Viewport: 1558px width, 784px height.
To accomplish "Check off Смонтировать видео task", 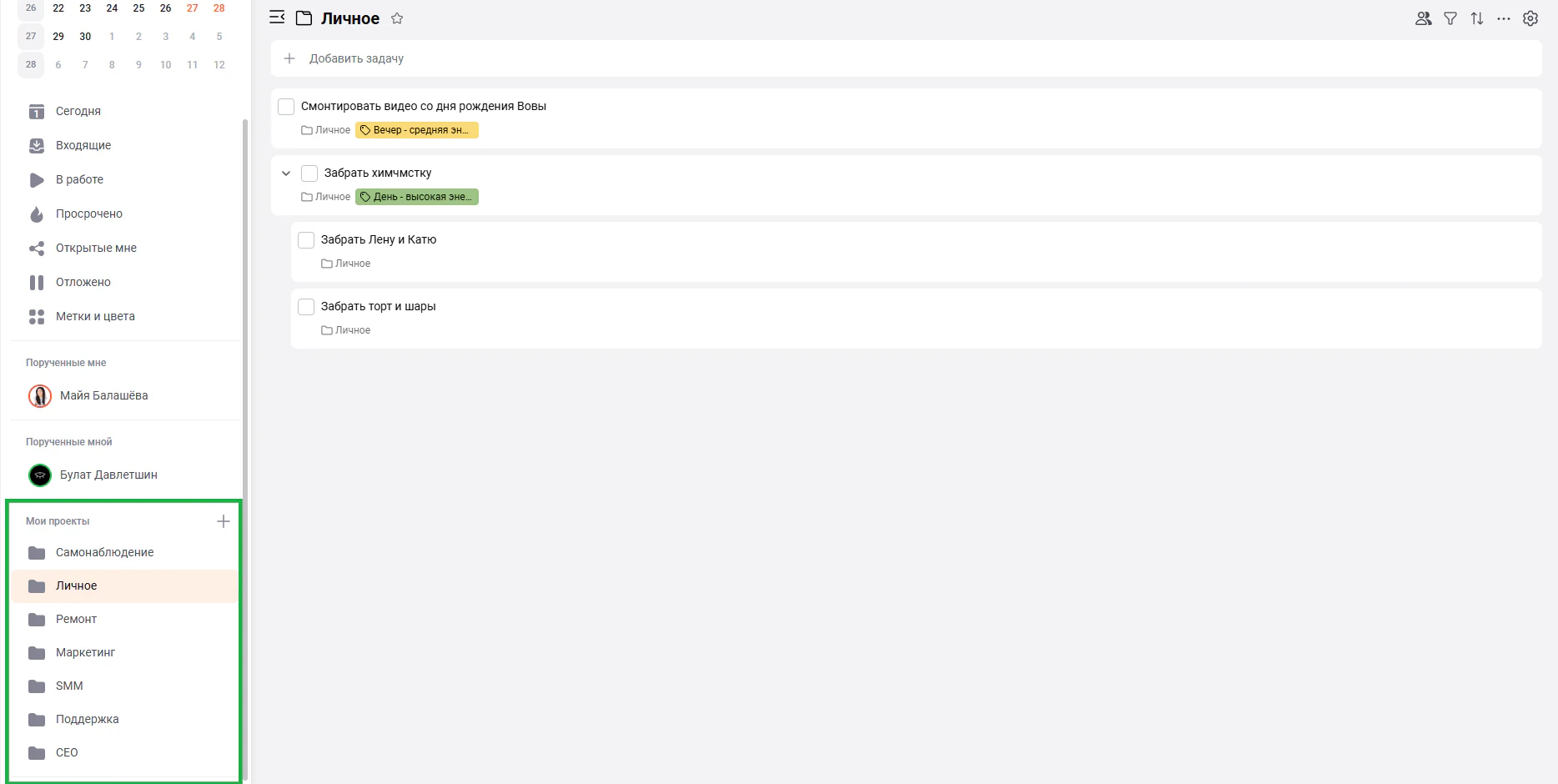I will click(286, 106).
